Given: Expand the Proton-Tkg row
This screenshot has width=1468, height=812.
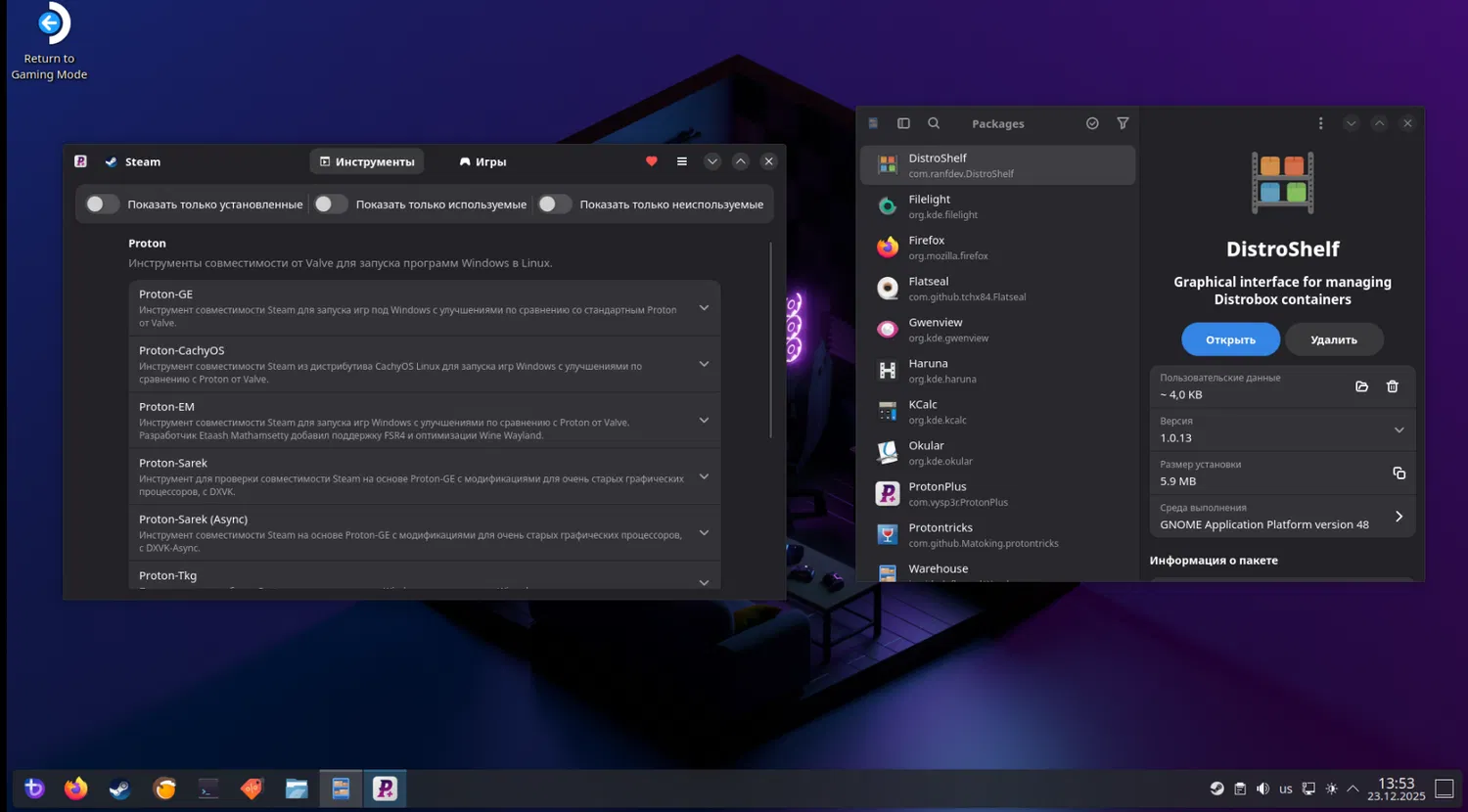Looking at the screenshot, I should point(704,582).
